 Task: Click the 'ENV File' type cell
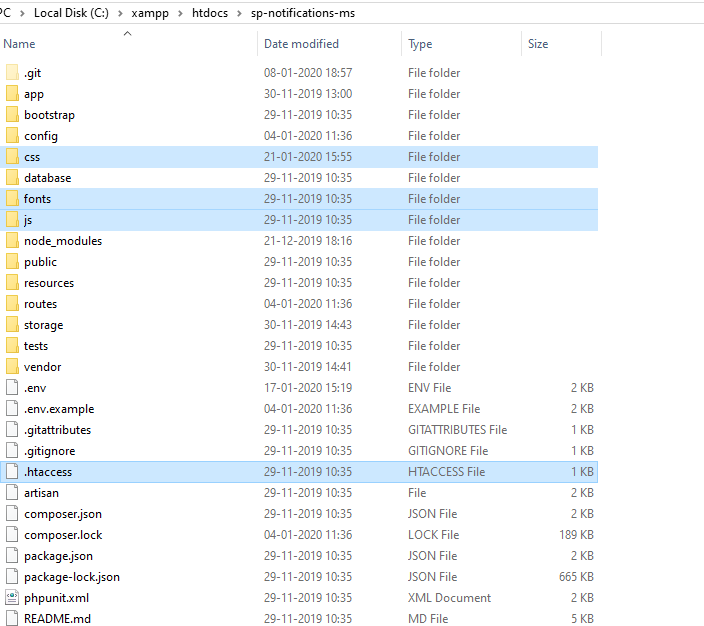coord(430,388)
